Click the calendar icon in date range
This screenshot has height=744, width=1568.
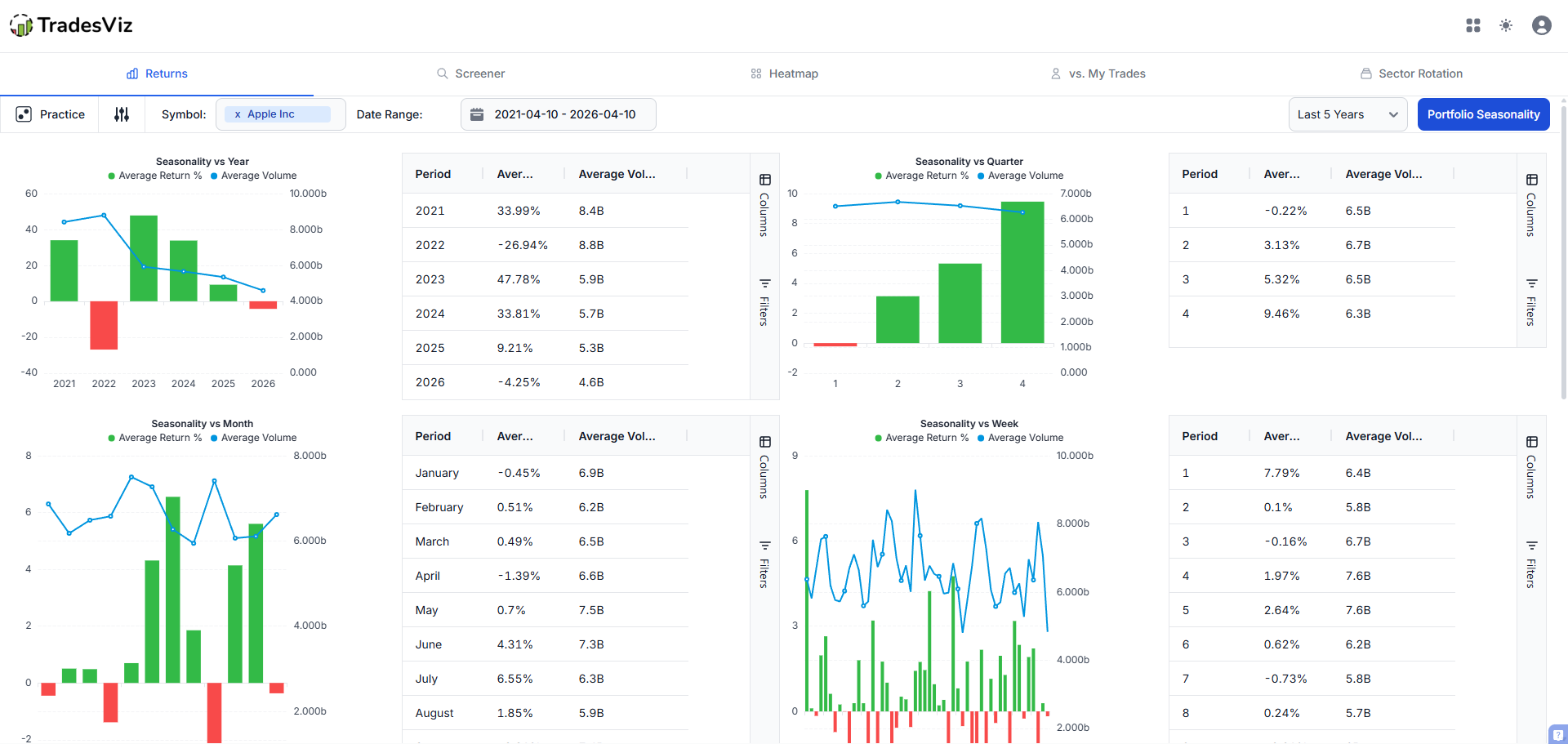pyautogui.click(x=477, y=114)
